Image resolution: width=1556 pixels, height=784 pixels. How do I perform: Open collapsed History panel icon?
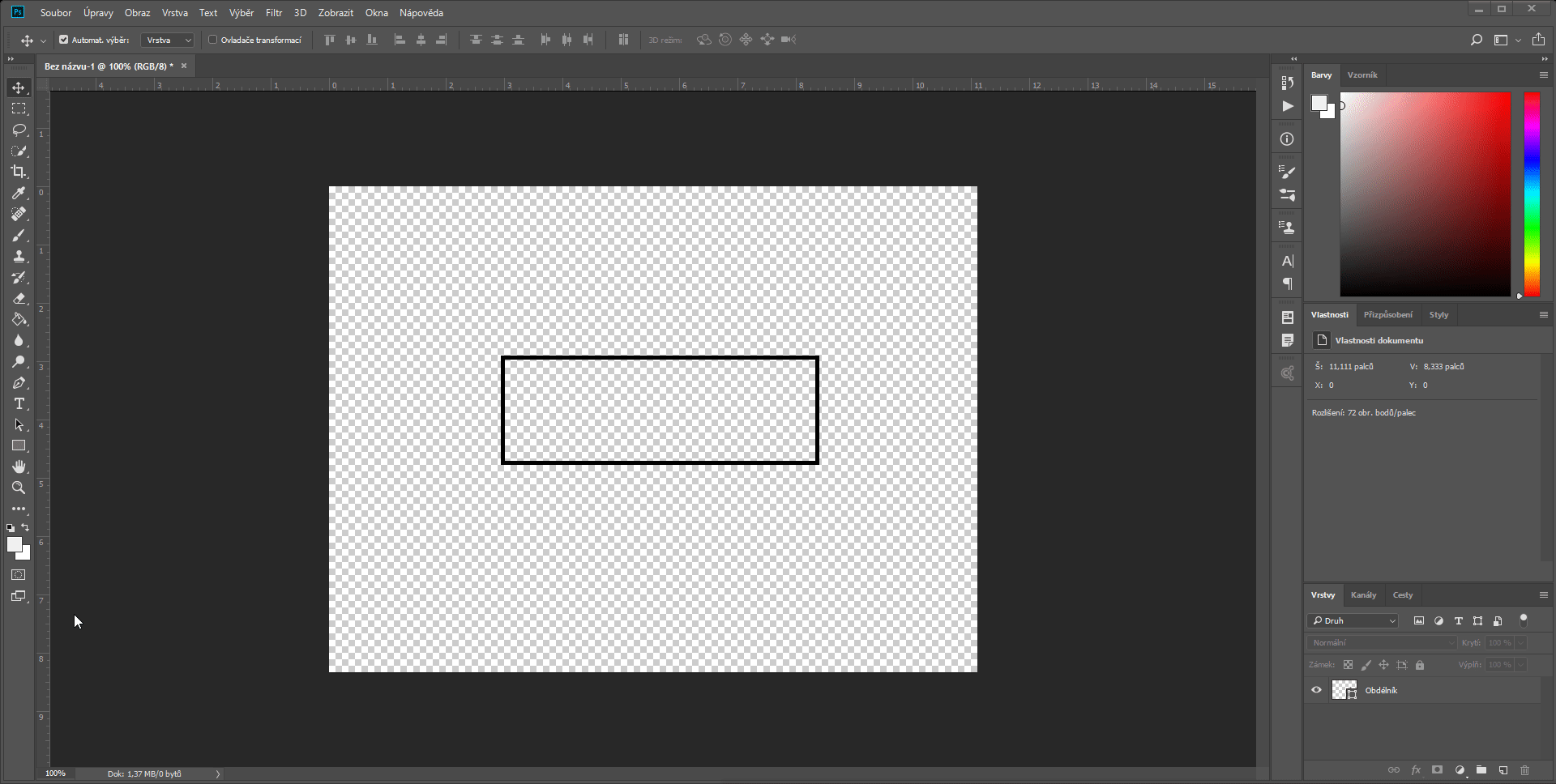coord(1287,83)
